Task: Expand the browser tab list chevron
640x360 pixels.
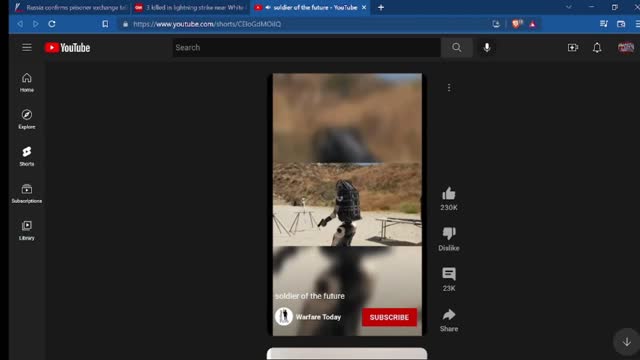Action: 568,7
